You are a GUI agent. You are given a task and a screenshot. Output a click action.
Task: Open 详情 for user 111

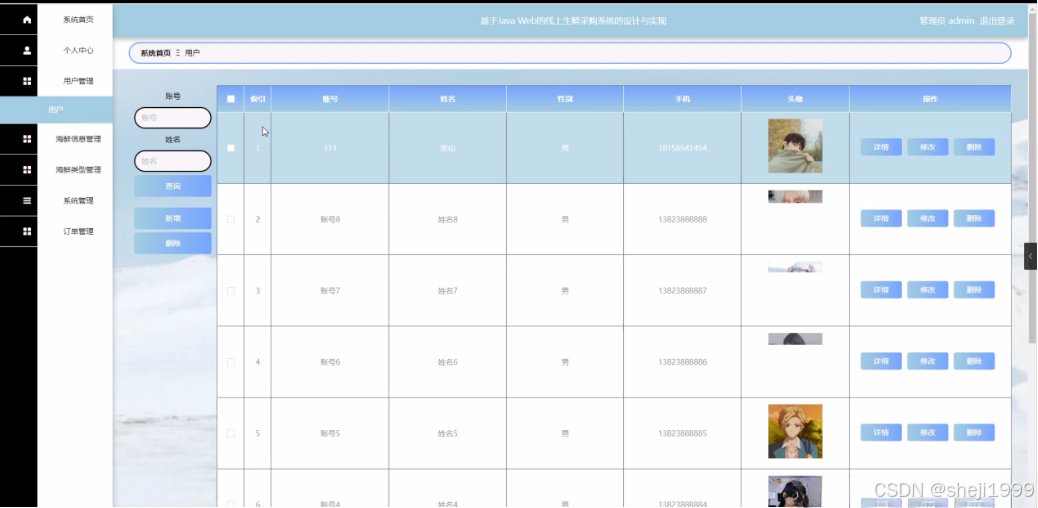[x=881, y=147]
